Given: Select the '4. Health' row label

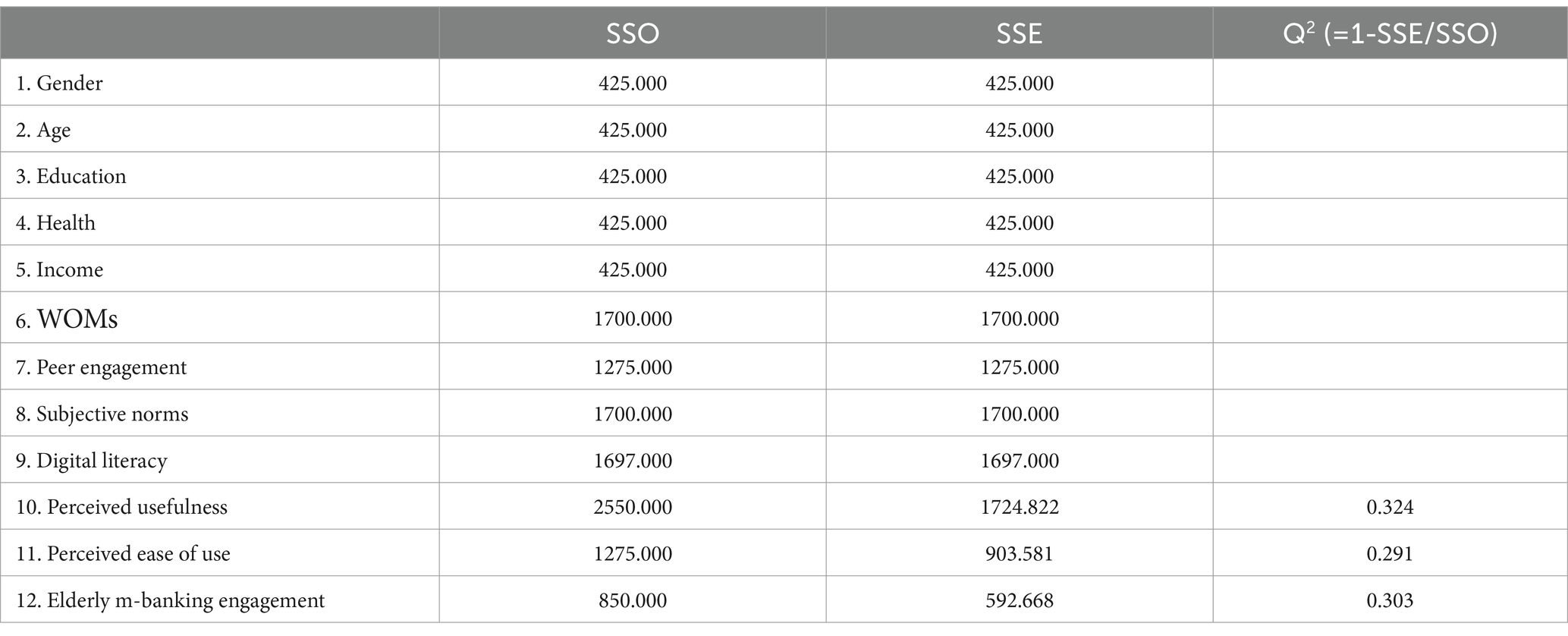Looking at the screenshot, I should pyautogui.click(x=55, y=223).
